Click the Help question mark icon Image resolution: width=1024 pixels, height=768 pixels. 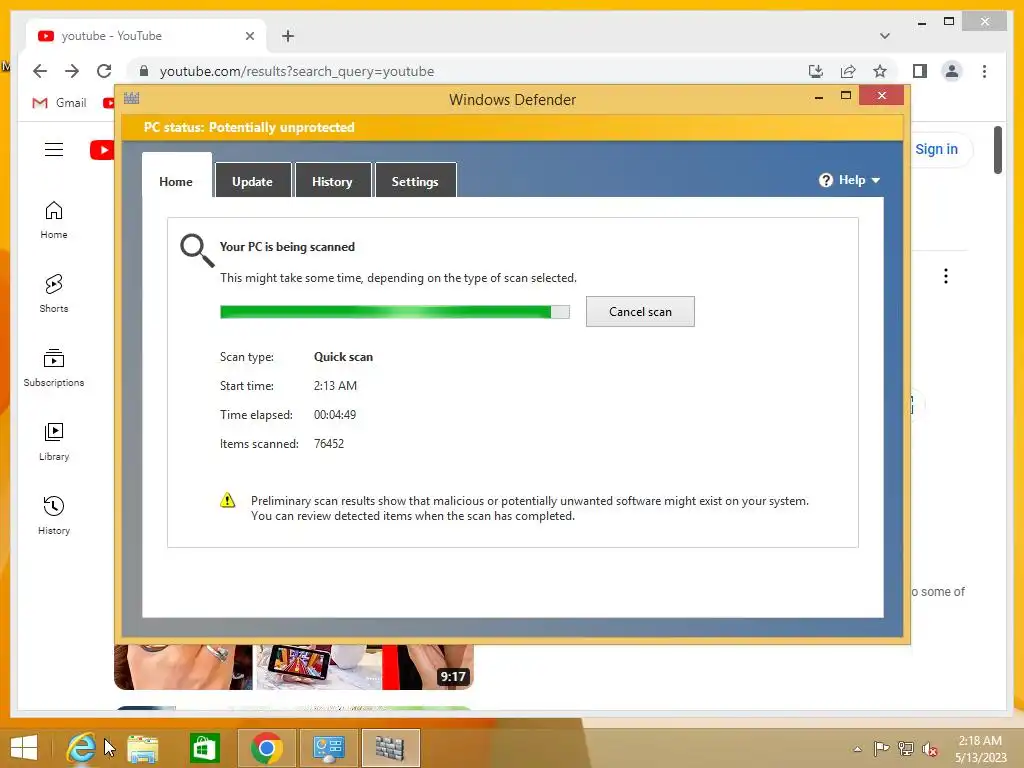pos(825,180)
